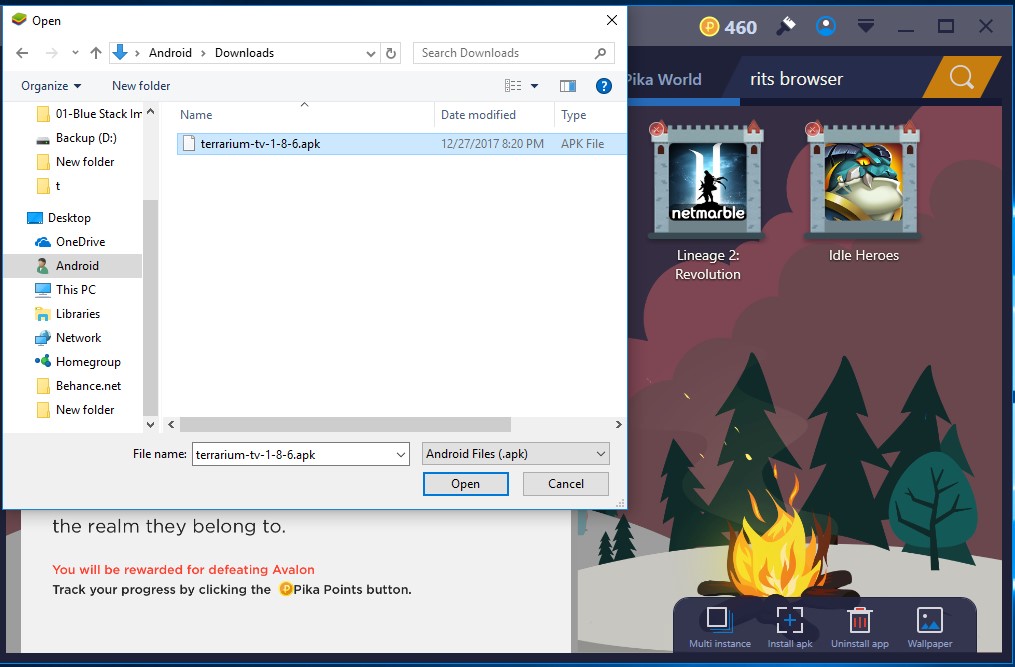Open the folder named t in sidebar
This screenshot has height=667, width=1015.
[x=49, y=187]
